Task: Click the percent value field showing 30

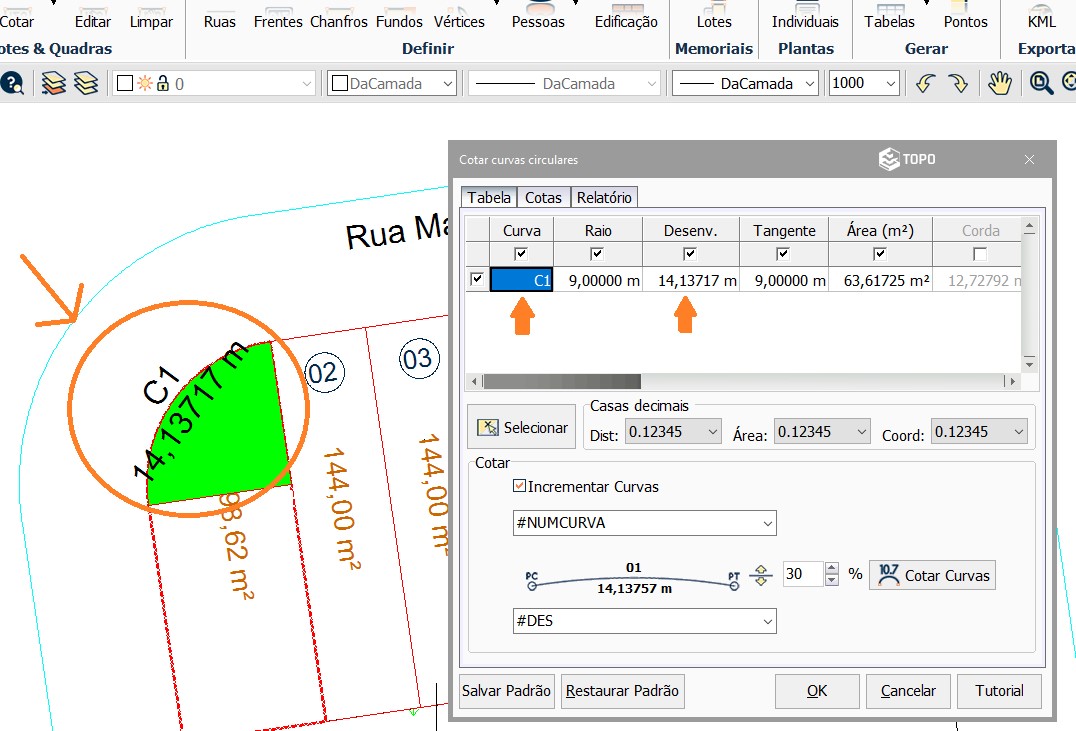Action: [802, 575]
